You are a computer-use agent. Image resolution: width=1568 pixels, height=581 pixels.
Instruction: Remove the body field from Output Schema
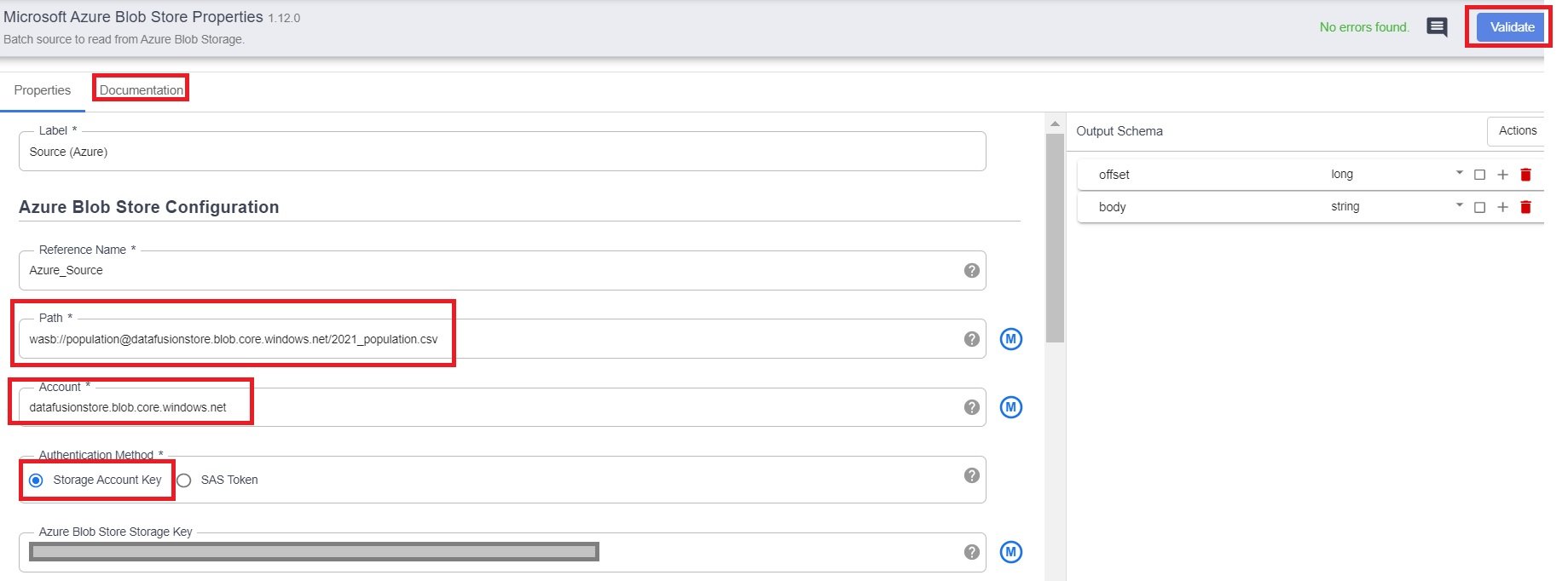pyautogui.click(x=1526, y=206)
